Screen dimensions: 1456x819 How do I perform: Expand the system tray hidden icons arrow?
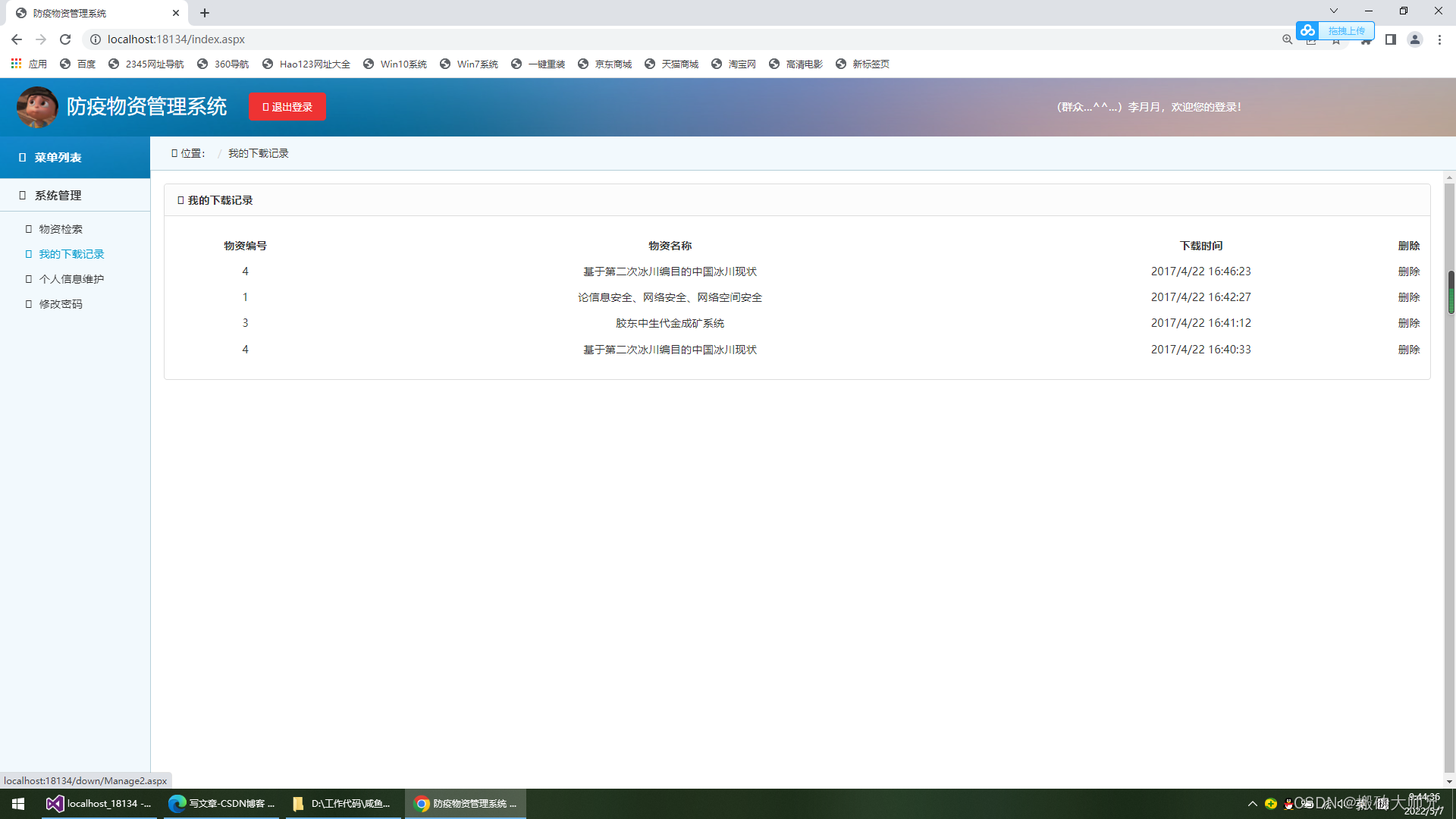(x=1252, y=804)
